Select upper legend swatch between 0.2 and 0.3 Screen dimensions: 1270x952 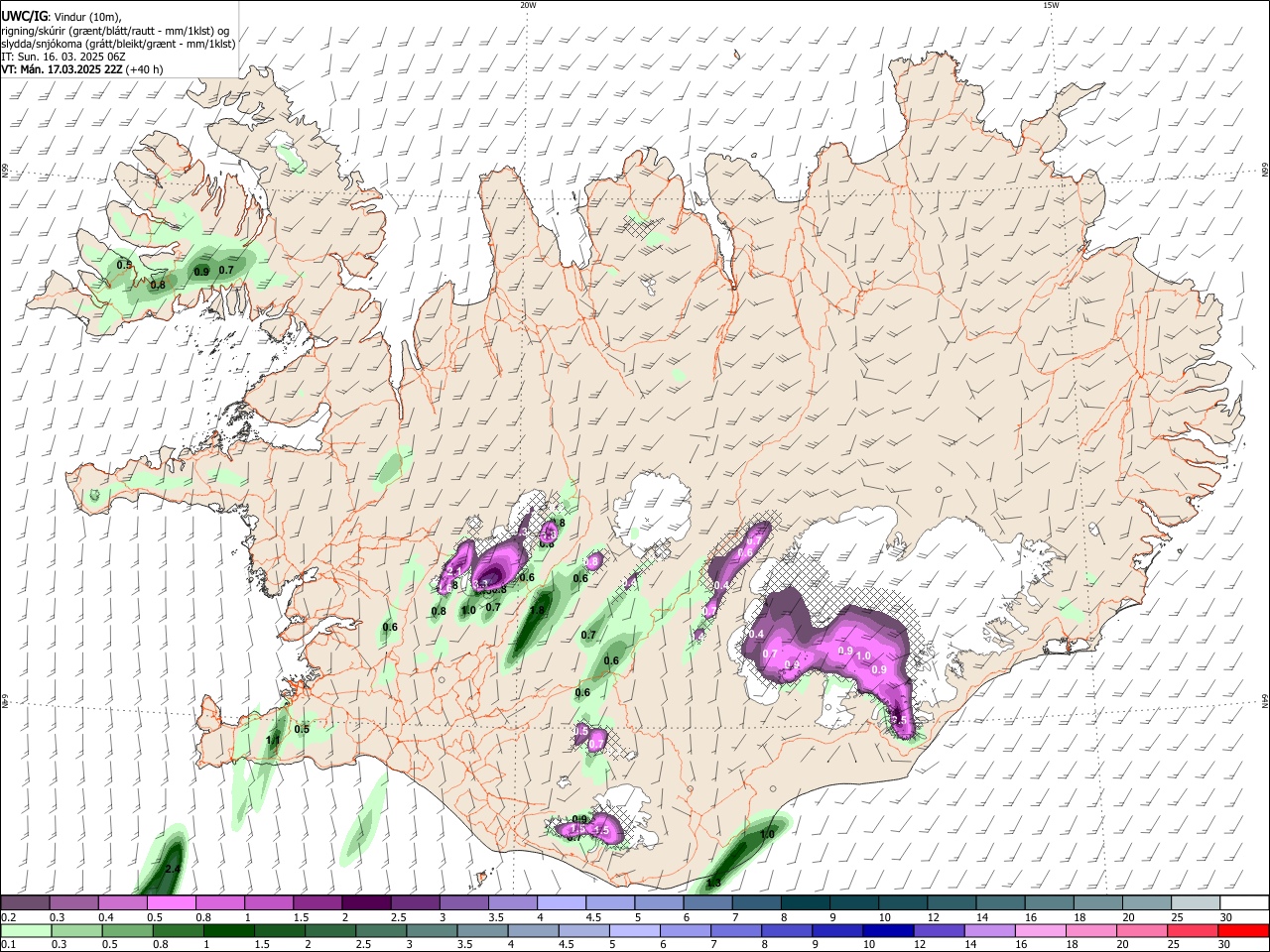point(25,903)
